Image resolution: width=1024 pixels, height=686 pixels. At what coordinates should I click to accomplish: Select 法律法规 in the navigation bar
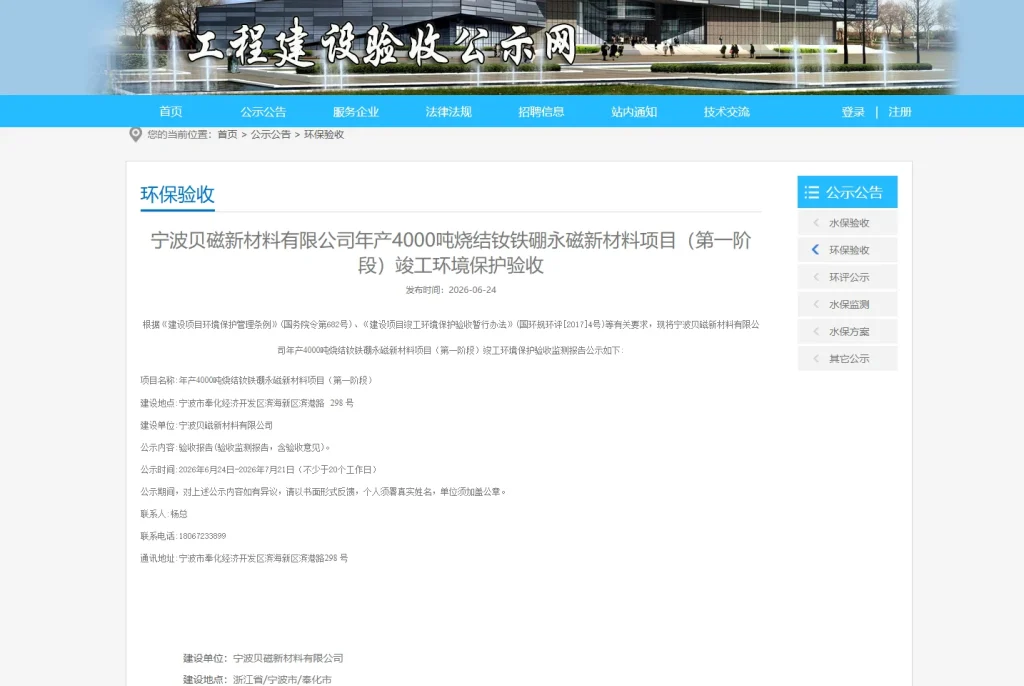click(x=449, y=112)
